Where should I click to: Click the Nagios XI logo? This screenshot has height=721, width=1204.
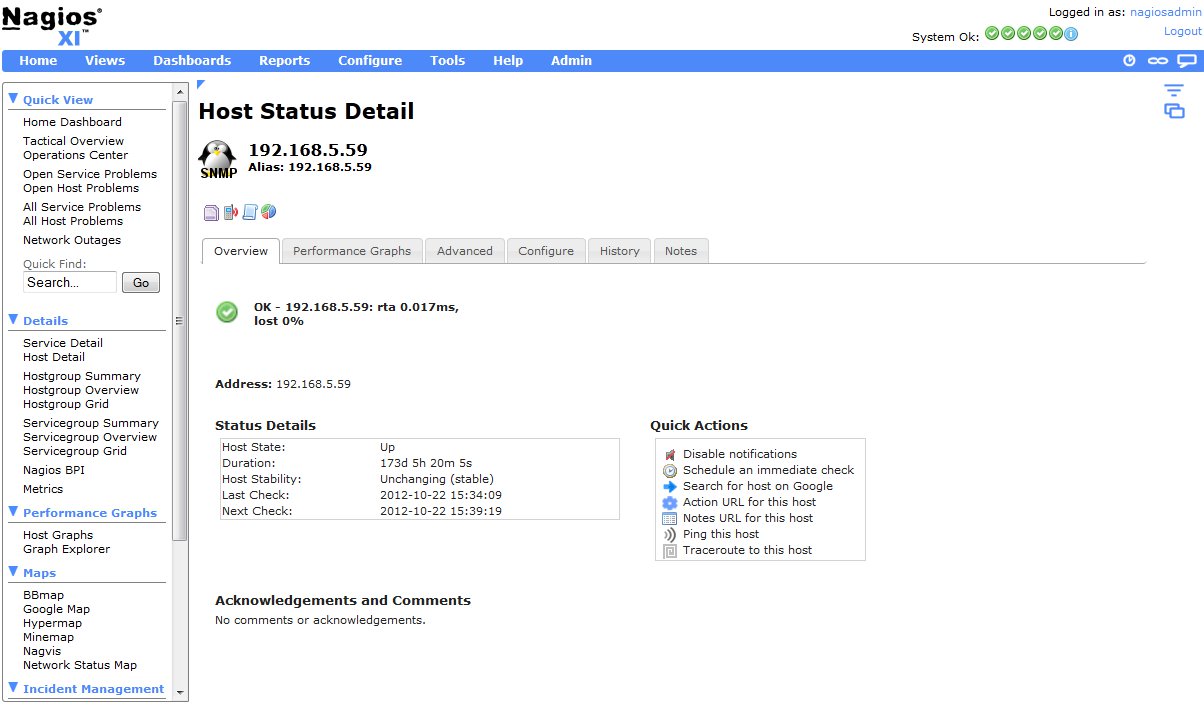(x=52, y=26)
